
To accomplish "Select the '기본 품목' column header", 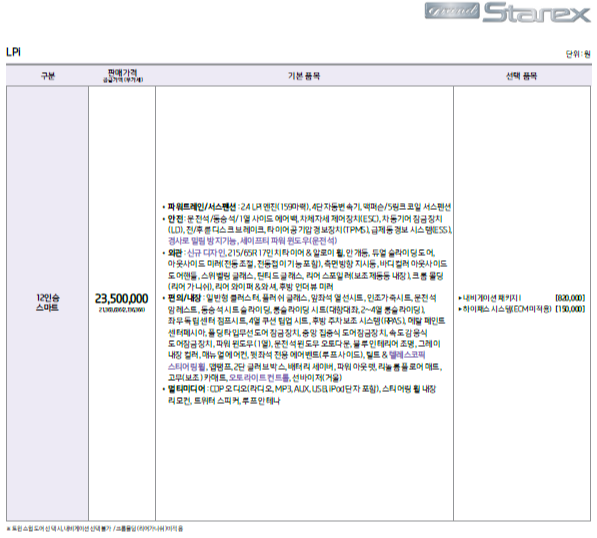I will (x=304, y=76).
